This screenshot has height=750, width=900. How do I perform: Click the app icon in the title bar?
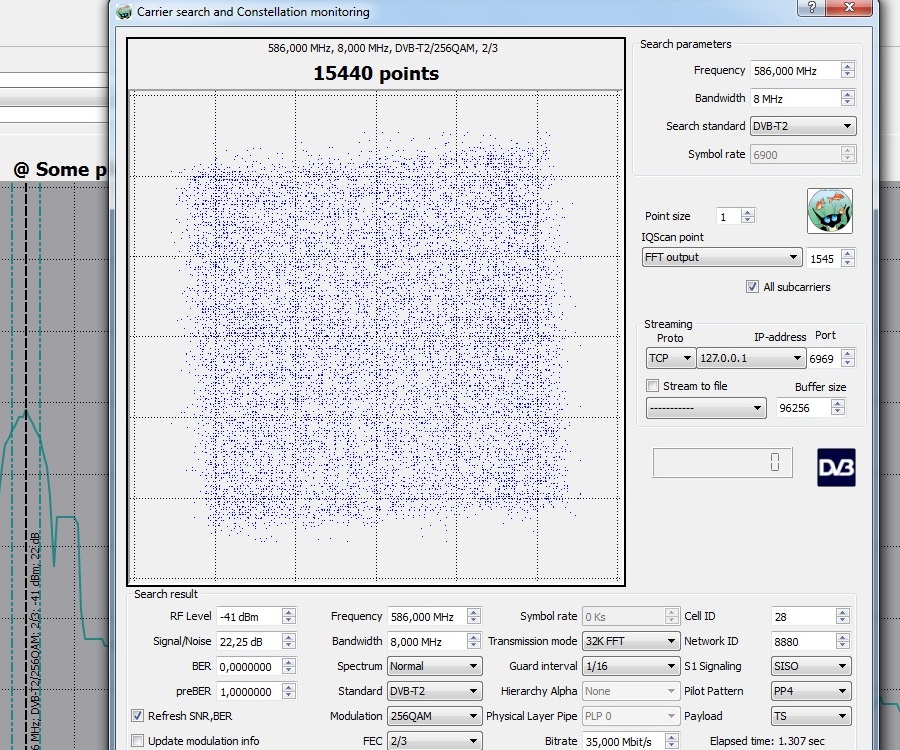pyautogui.click(x=123, y=12)
